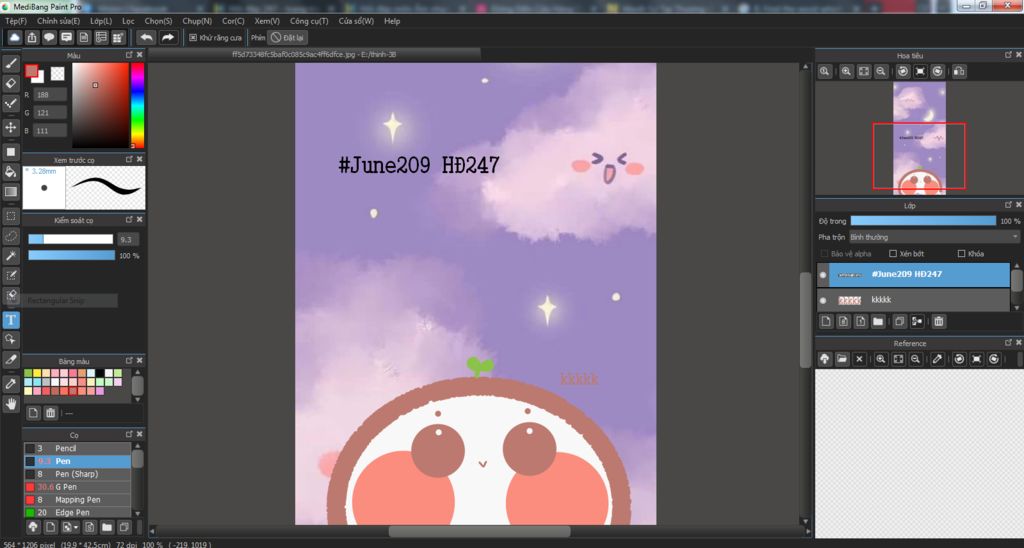Enable the Khóa lock checkbox
Viewport: 1024px width, 548px height.
961,253
